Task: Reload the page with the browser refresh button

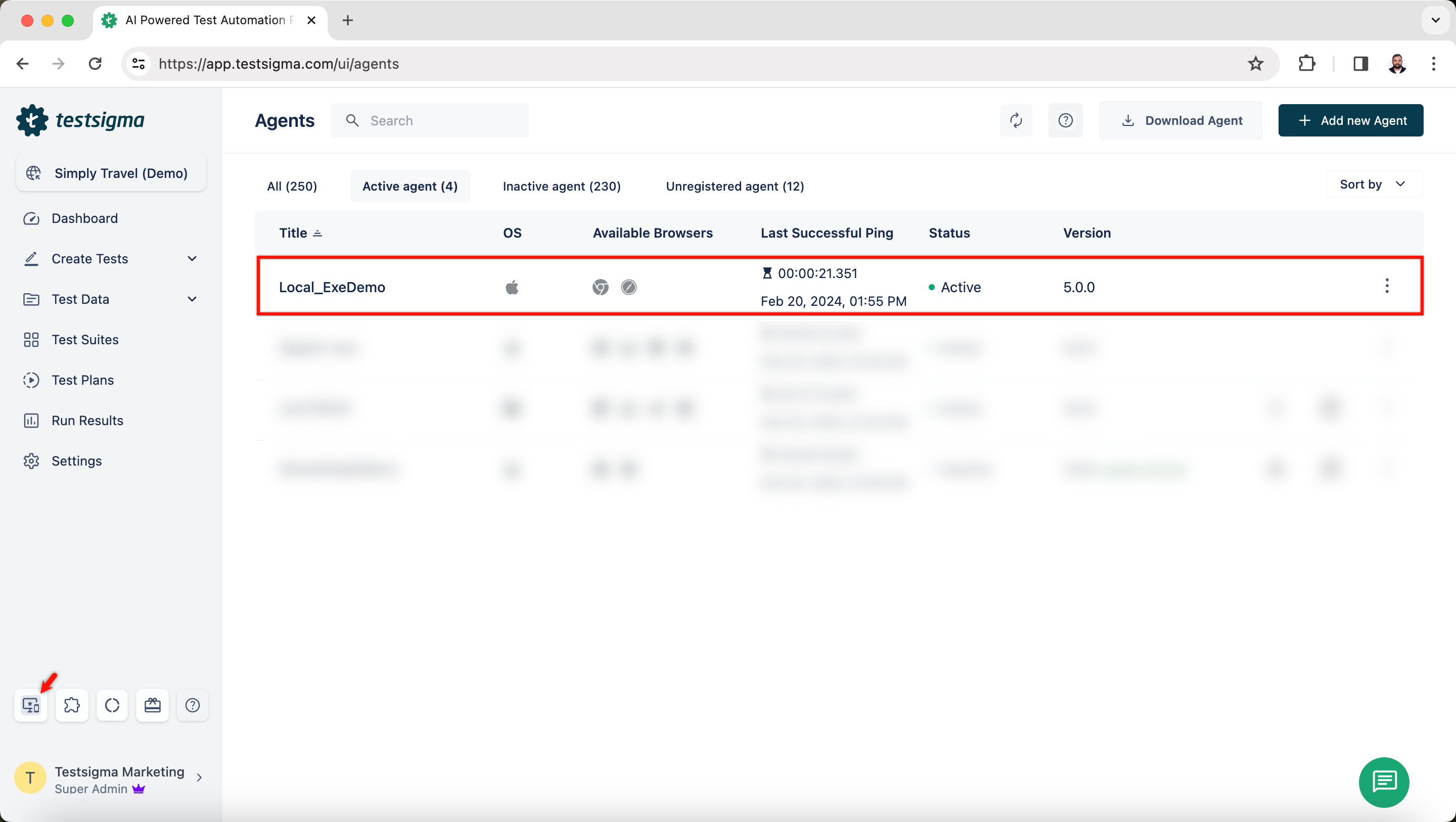Action: tap(95, 64)
